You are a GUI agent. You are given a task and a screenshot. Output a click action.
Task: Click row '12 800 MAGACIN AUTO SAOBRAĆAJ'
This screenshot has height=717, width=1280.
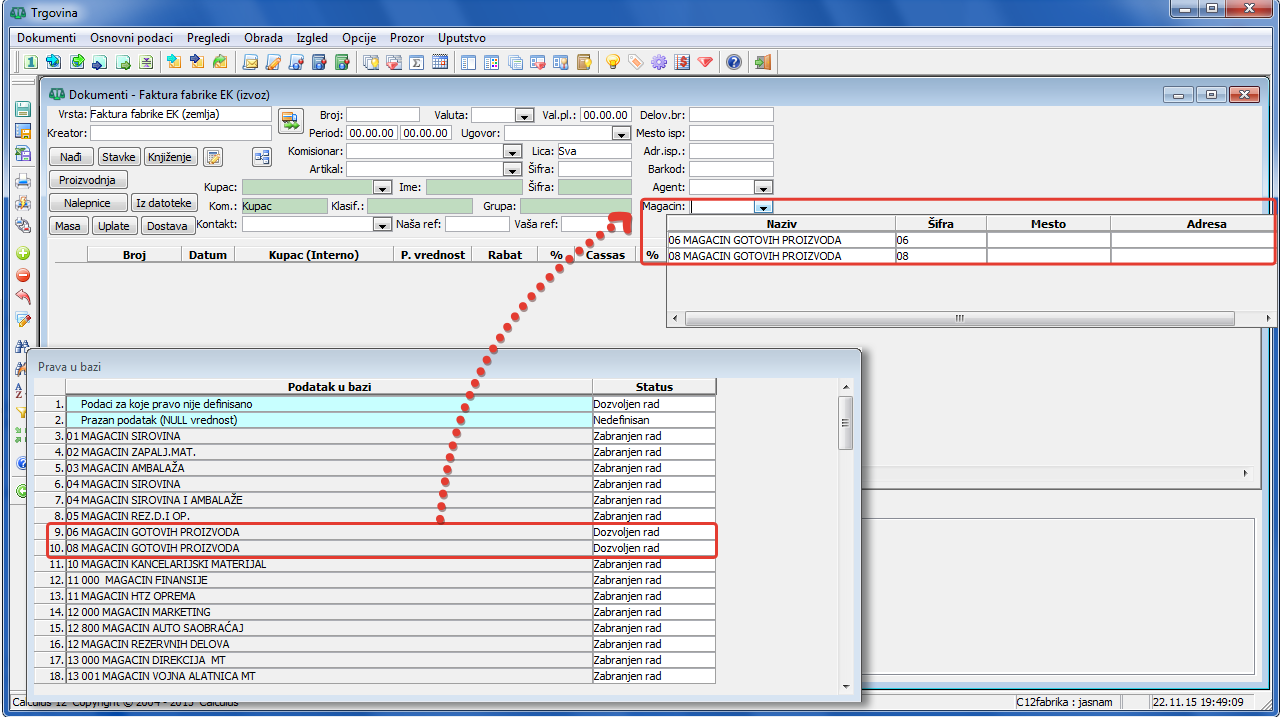(376, 628)
